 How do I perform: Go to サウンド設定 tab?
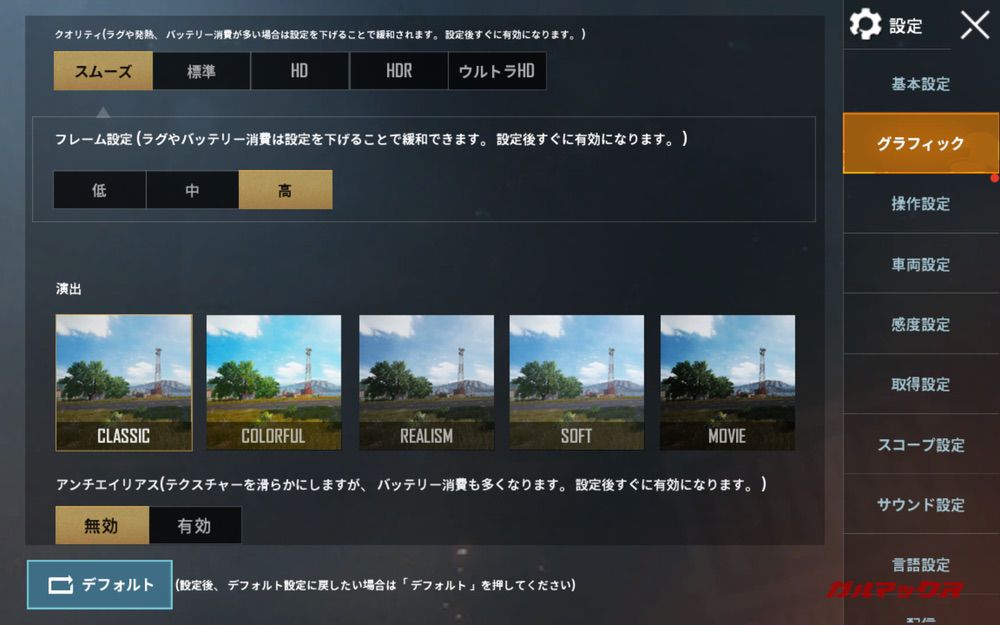[x=921, y=504]
